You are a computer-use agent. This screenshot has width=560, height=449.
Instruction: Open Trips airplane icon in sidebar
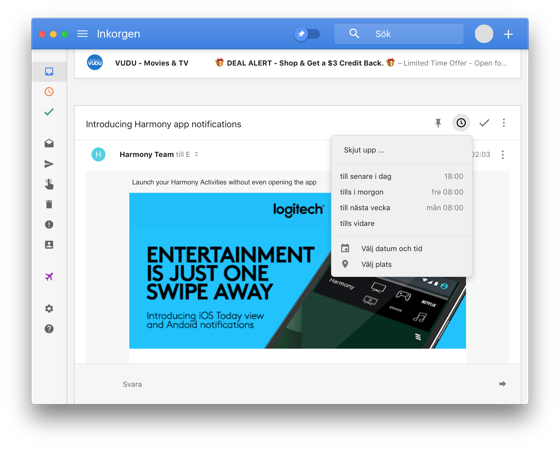click(x=49, y=276)
